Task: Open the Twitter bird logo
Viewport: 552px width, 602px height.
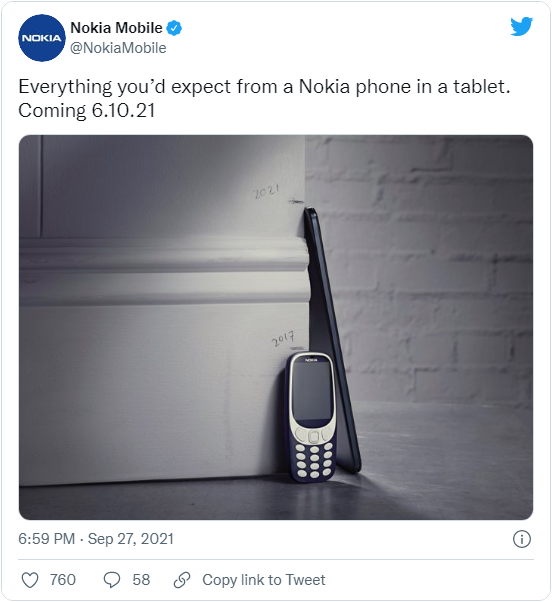Action: tap(522, 26)
